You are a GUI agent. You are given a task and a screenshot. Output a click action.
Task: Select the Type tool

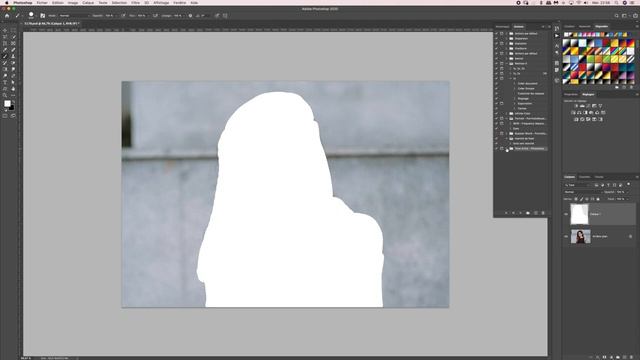tap(5, 82)
